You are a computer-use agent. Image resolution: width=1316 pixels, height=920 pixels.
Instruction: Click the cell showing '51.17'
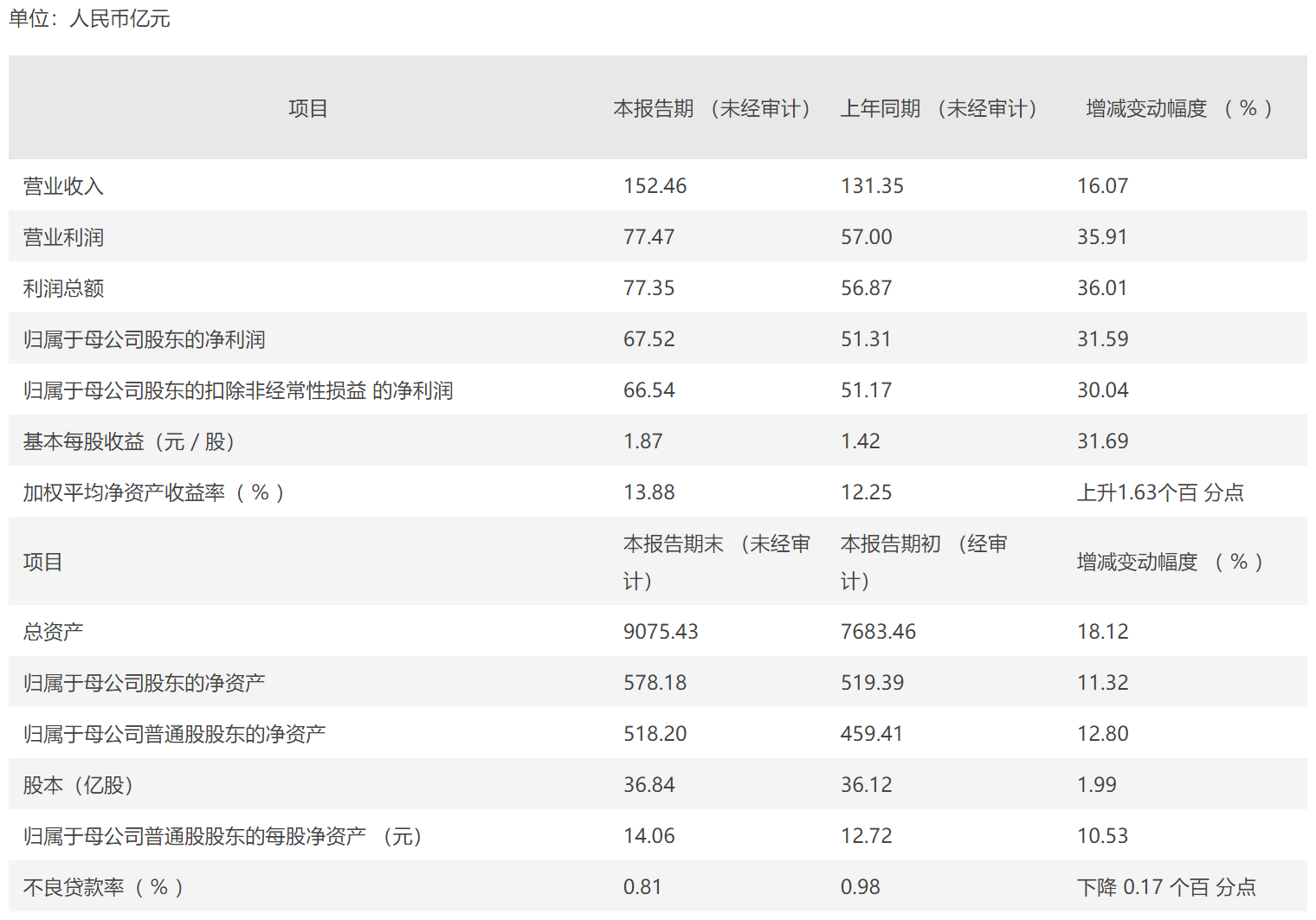[x=866, y=390]
